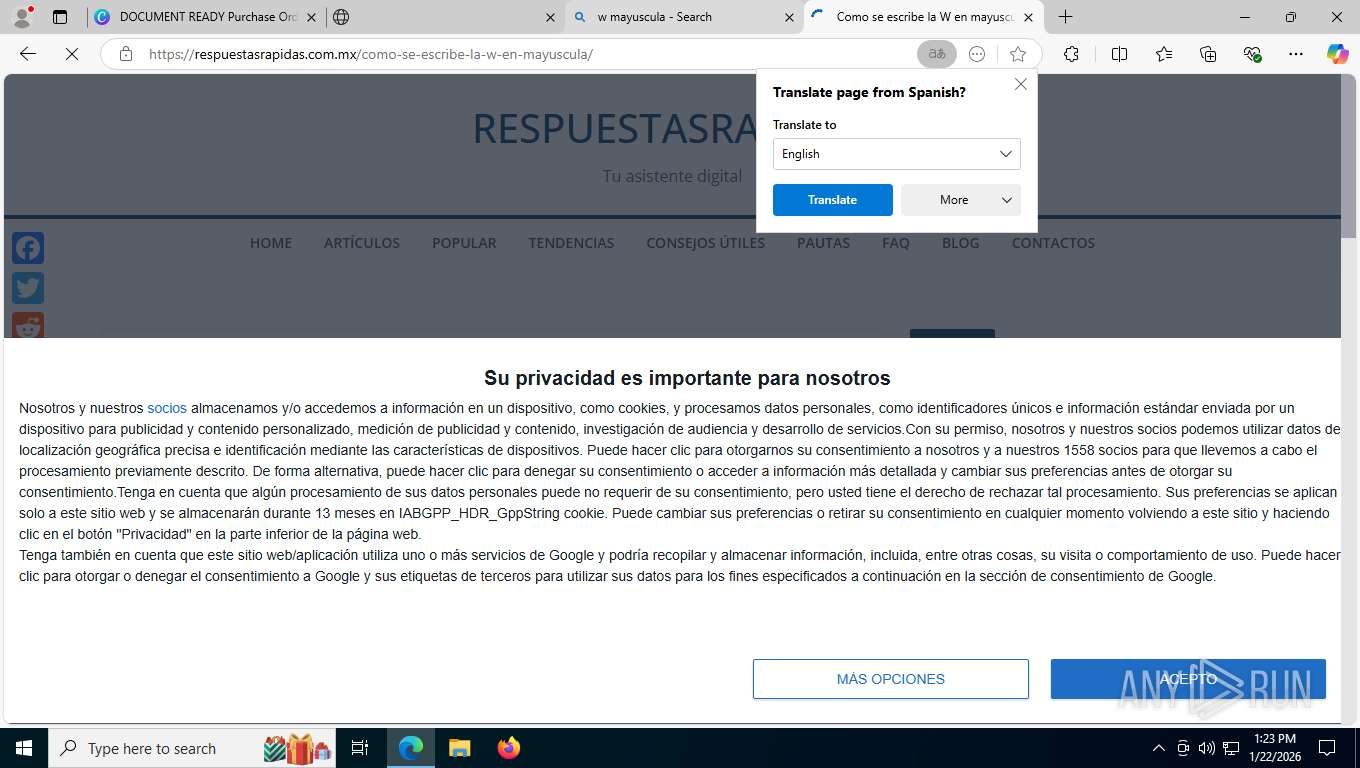Open Windows Start menu
The width and height of the screenshot is (1360, 768).
(x=23, y=748)
